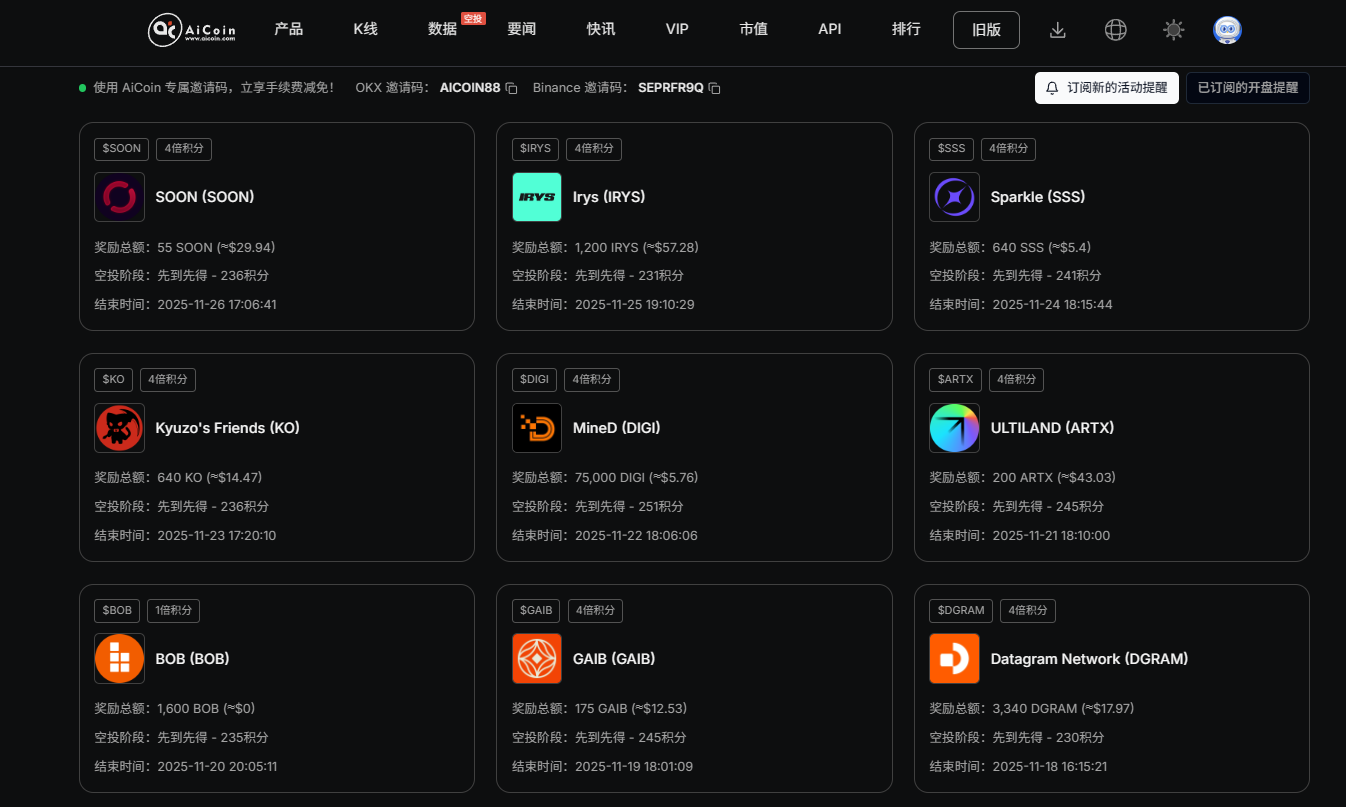1346x807 pixels.
Task: Open the user avatar icon
Action: (1227, 30)
